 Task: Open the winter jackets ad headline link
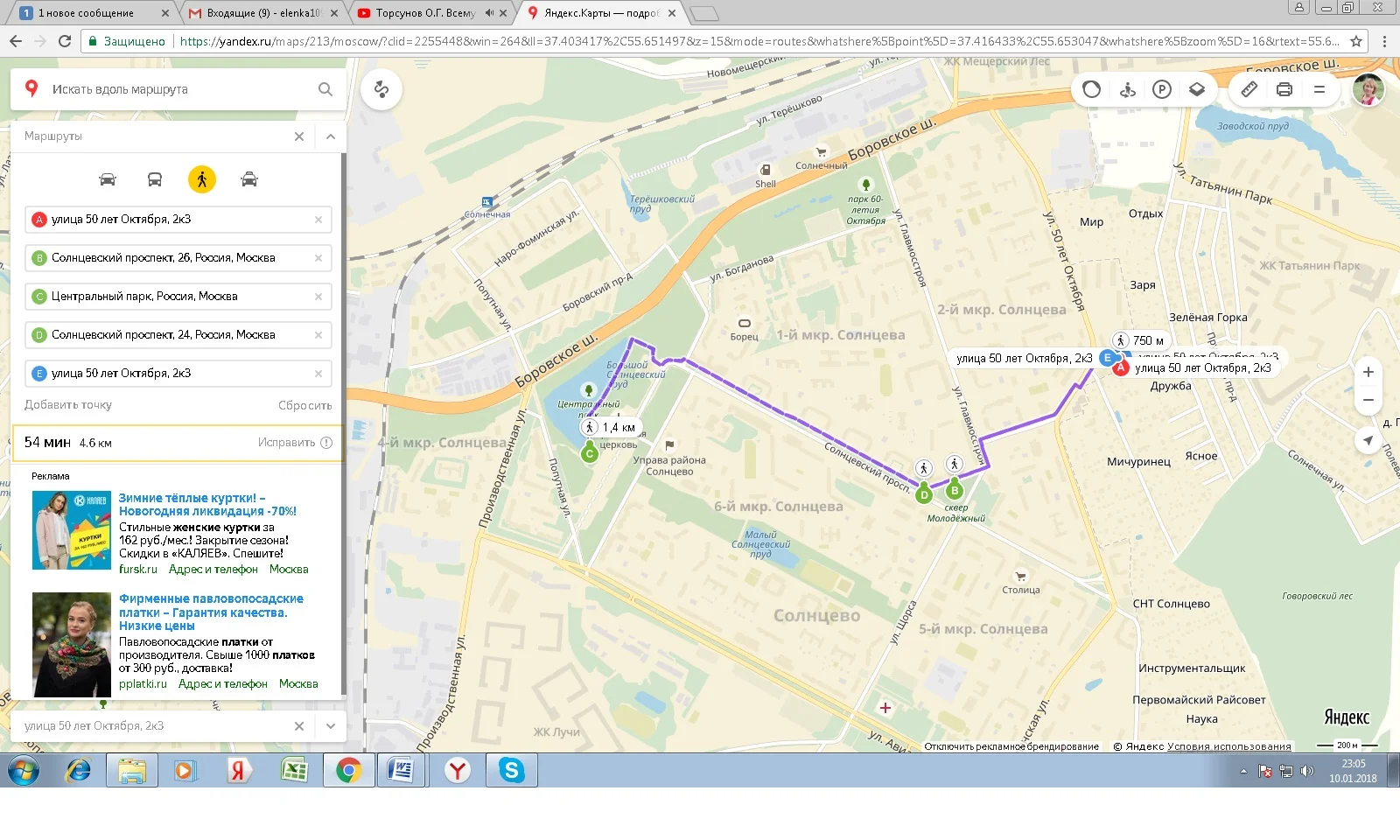tap(208, 505)
